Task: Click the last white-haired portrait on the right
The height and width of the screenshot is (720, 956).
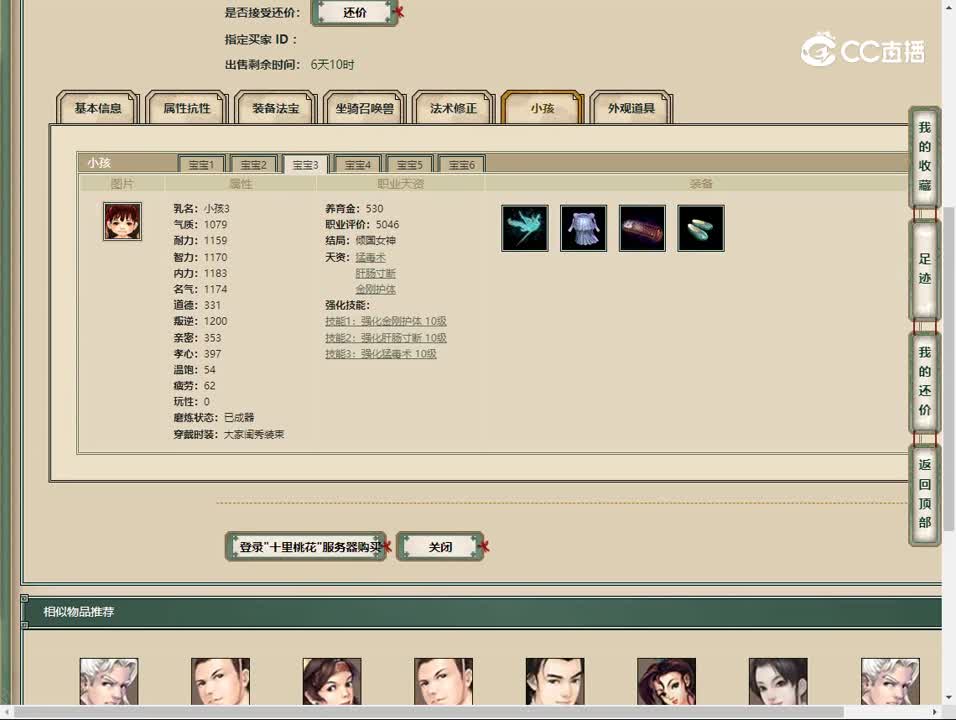Action: [890, 682]
